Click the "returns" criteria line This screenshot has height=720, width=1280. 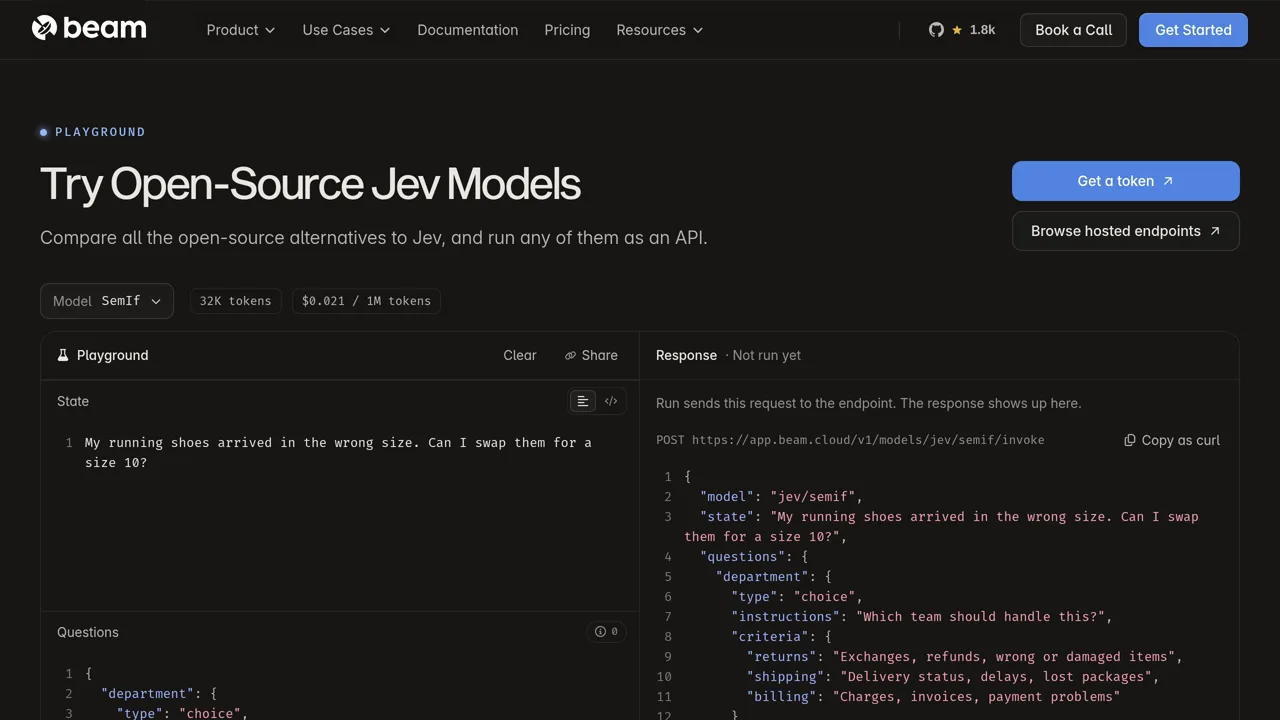click(965, 657)
